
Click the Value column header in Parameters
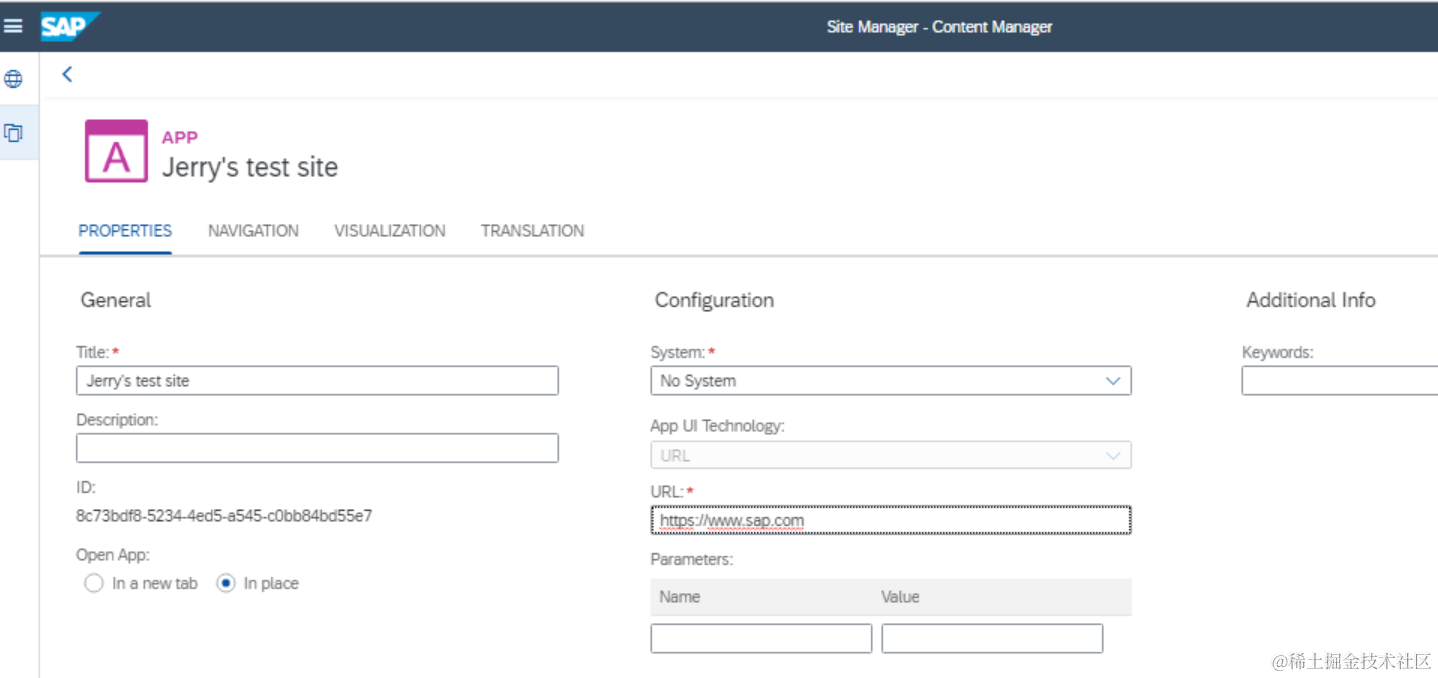[900, 597]
